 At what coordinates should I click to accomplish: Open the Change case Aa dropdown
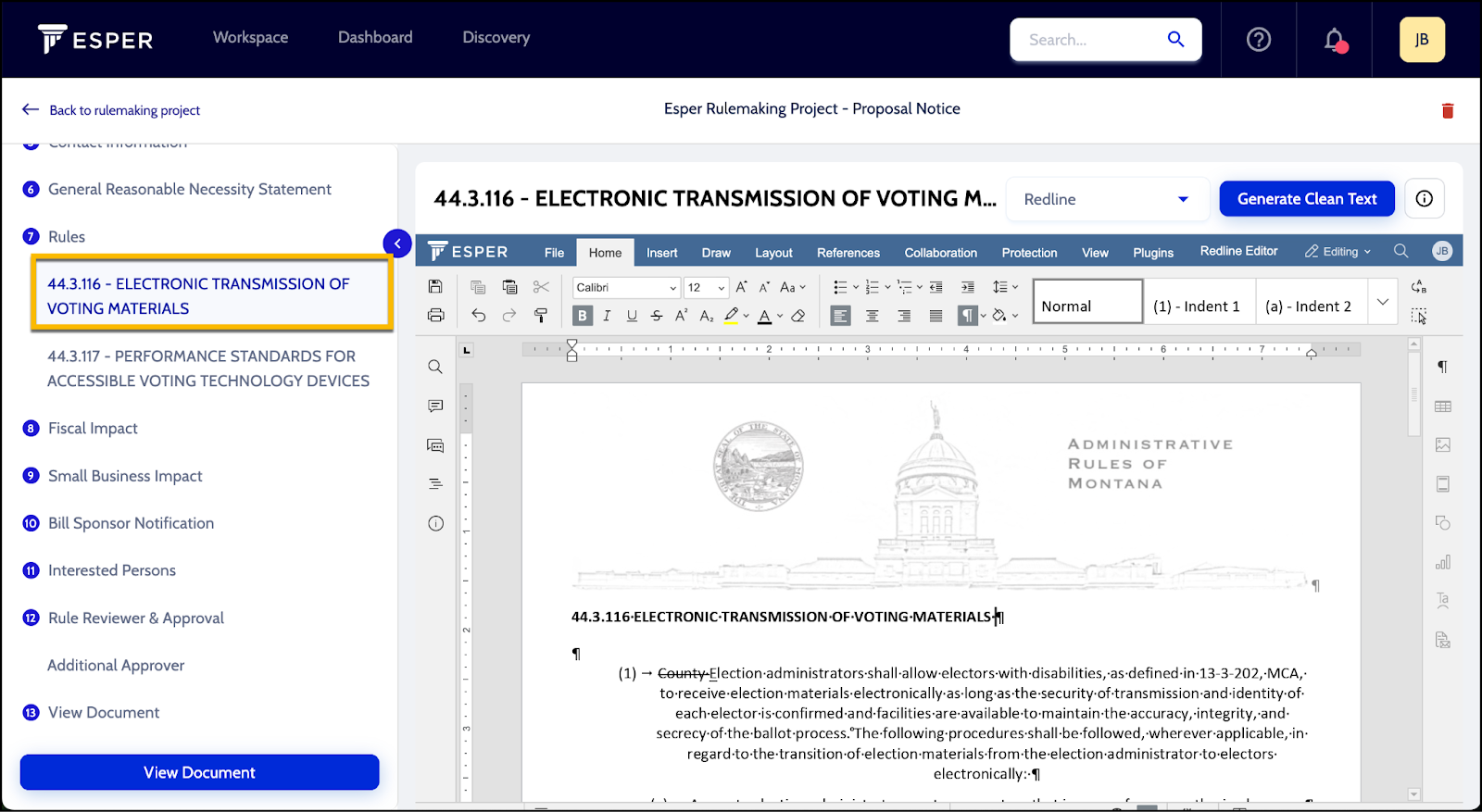pos(793,287)
